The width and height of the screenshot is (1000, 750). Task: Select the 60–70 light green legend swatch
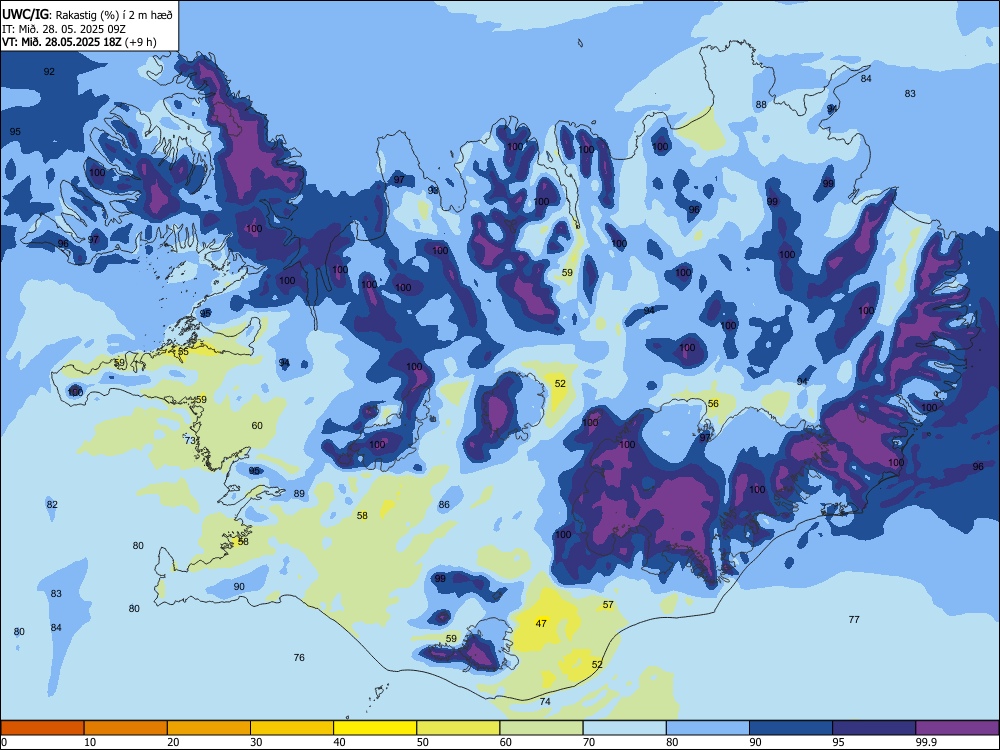click(541, 728)
